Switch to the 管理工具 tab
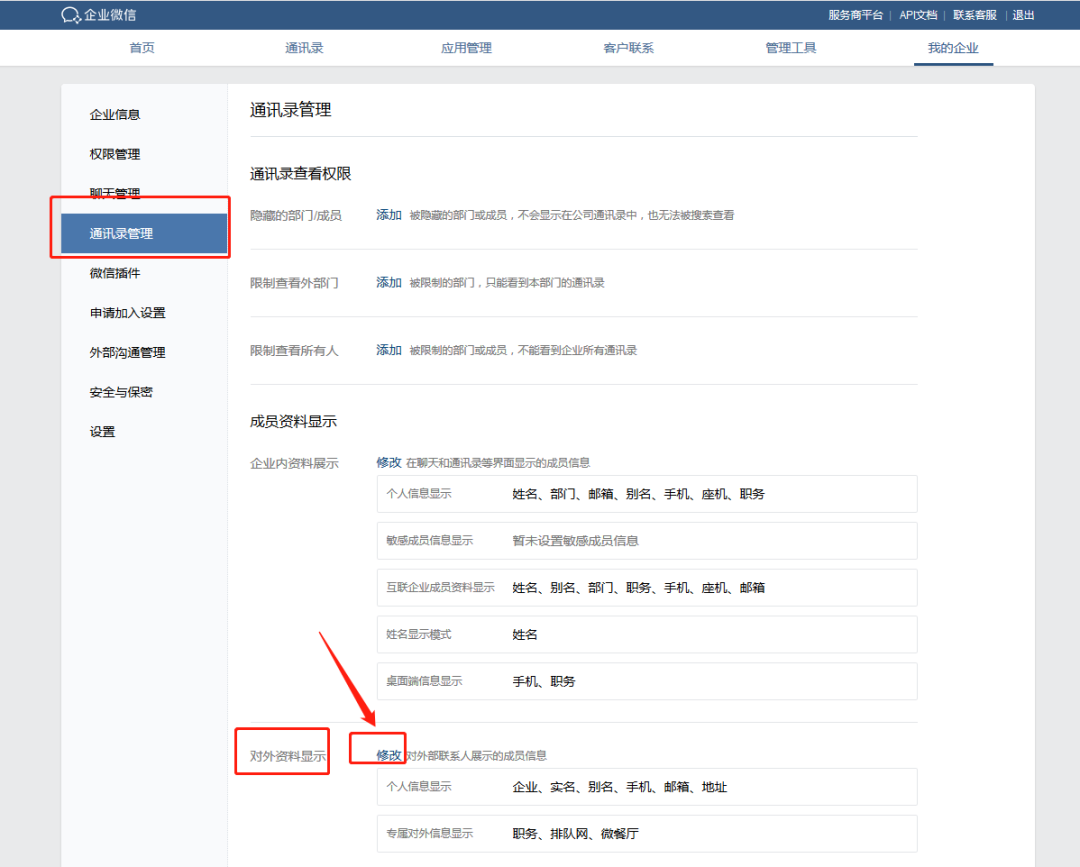 [x=790, y=47]
